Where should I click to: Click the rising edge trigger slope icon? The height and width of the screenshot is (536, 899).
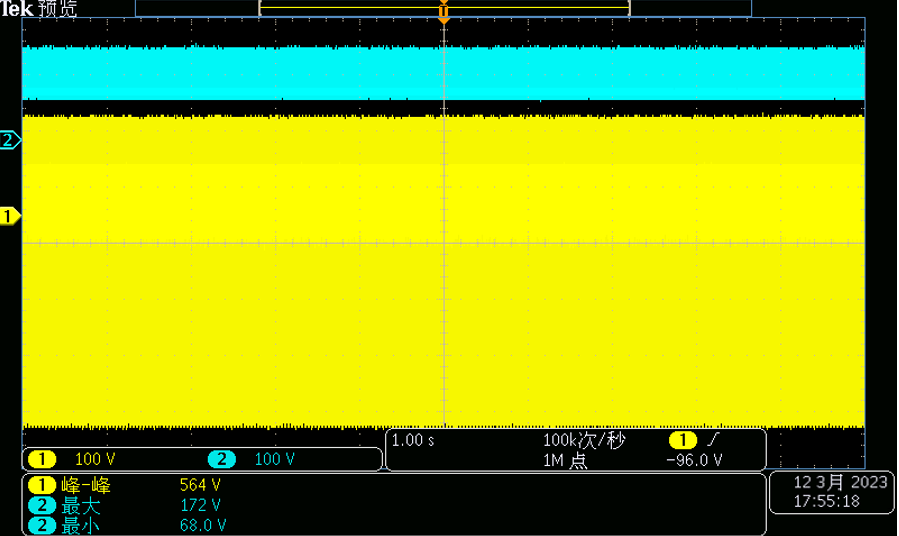coord(712,441)
